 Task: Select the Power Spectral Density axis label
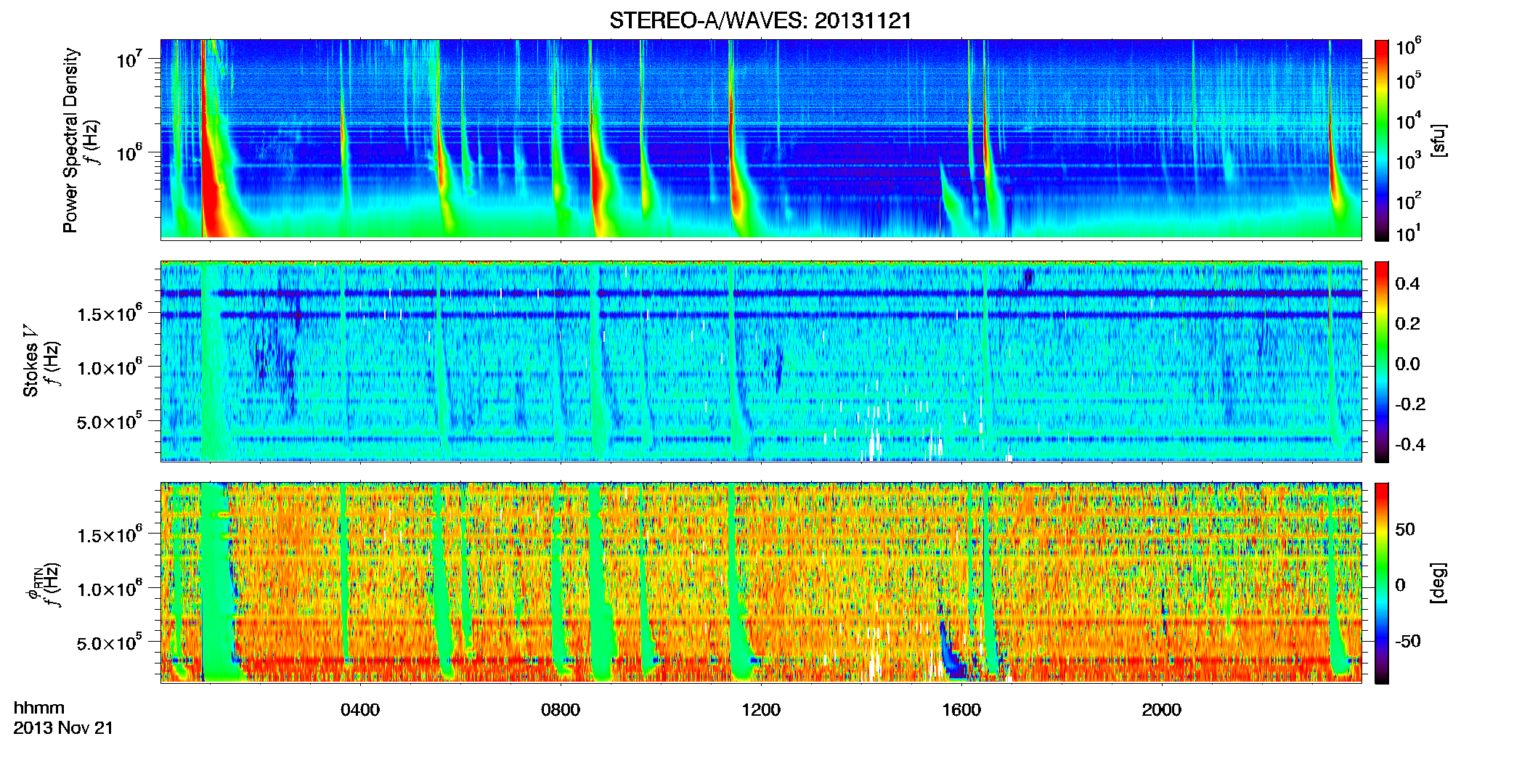70,140
